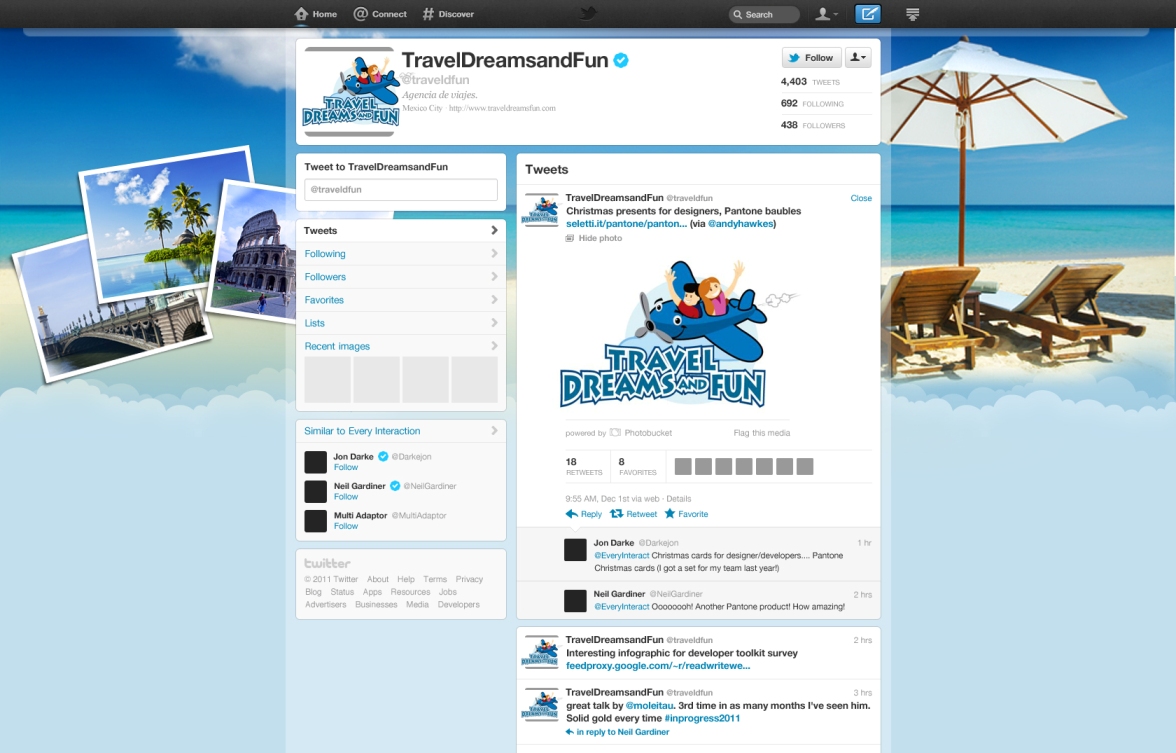The width and height of the screenshot is (1176, 753).
Task: Open the traveldreamsfun.com website link
Action: [502, 108]
